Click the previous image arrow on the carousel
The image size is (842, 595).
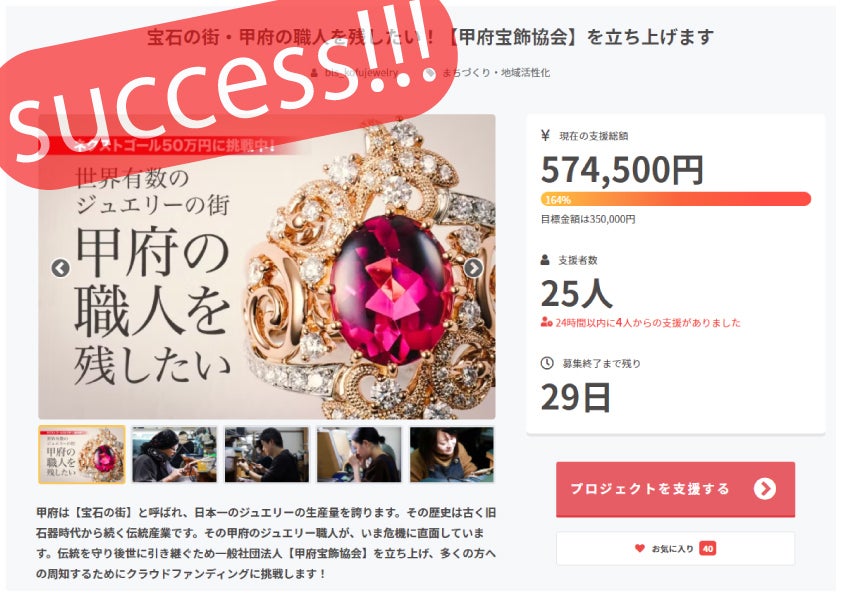pyautogui.click(x=61, y=267)
